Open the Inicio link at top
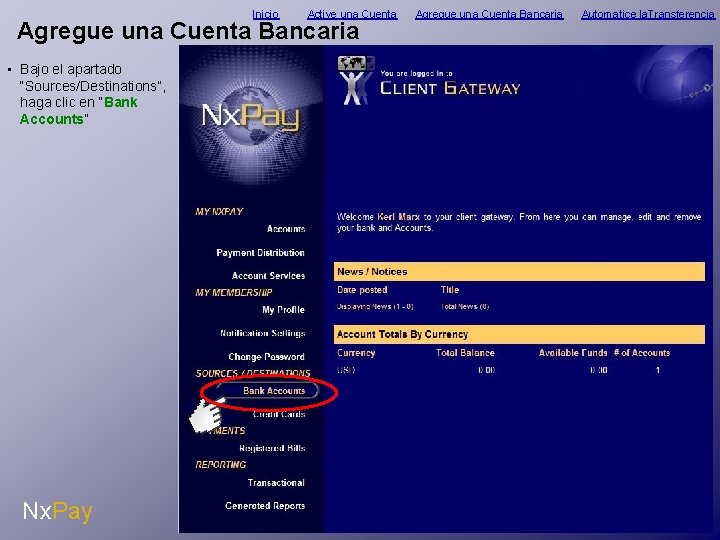This screenshot has width=720, height=540. coord(265,14)
